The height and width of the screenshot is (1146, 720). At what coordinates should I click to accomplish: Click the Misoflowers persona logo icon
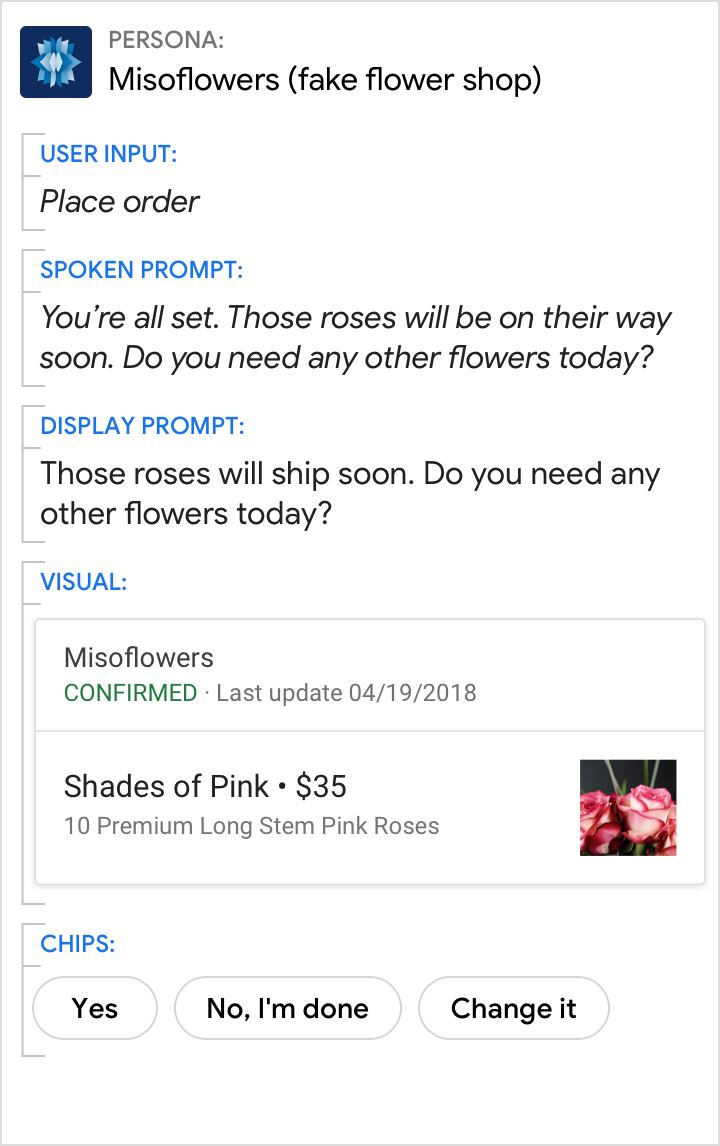56,62
